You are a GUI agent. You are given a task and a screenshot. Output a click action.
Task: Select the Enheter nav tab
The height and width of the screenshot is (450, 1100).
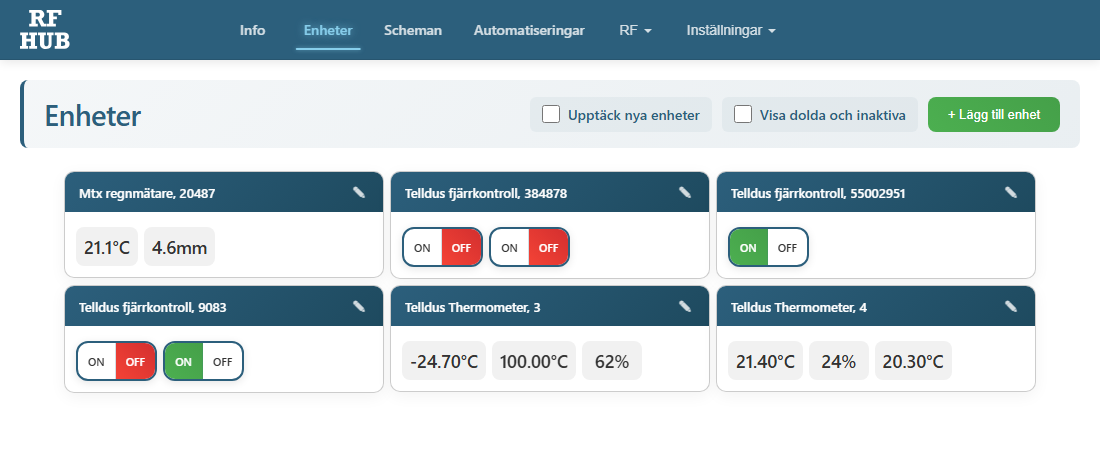point(328,30)
